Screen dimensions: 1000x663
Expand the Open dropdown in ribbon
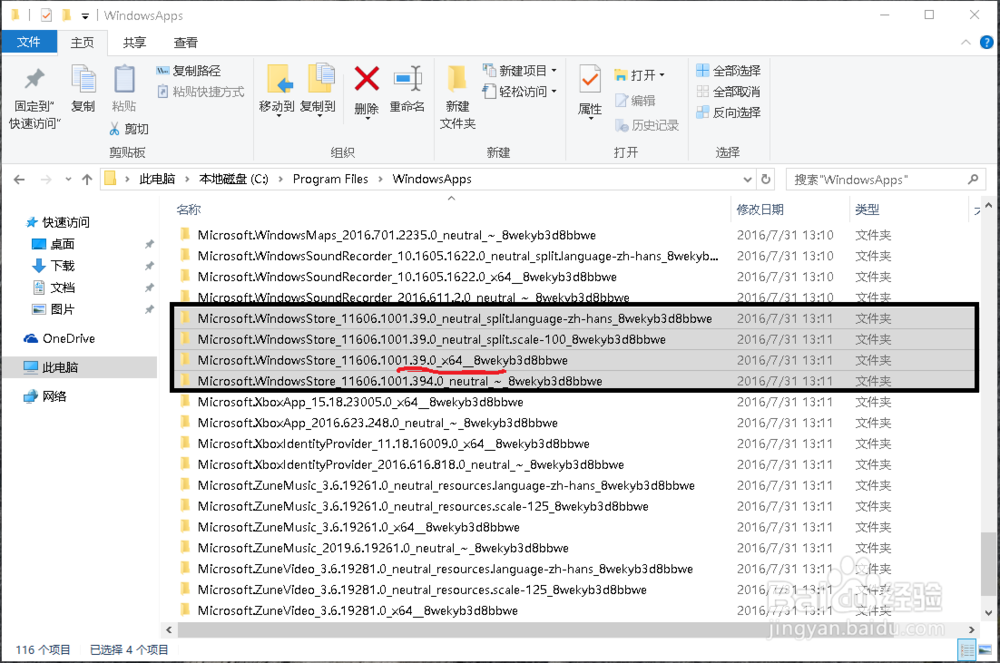pyautogui.click(x=640, y=75)
